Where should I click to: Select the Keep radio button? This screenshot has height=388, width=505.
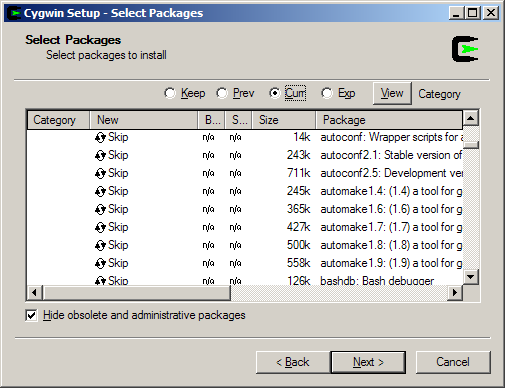[x=170, y=93]
